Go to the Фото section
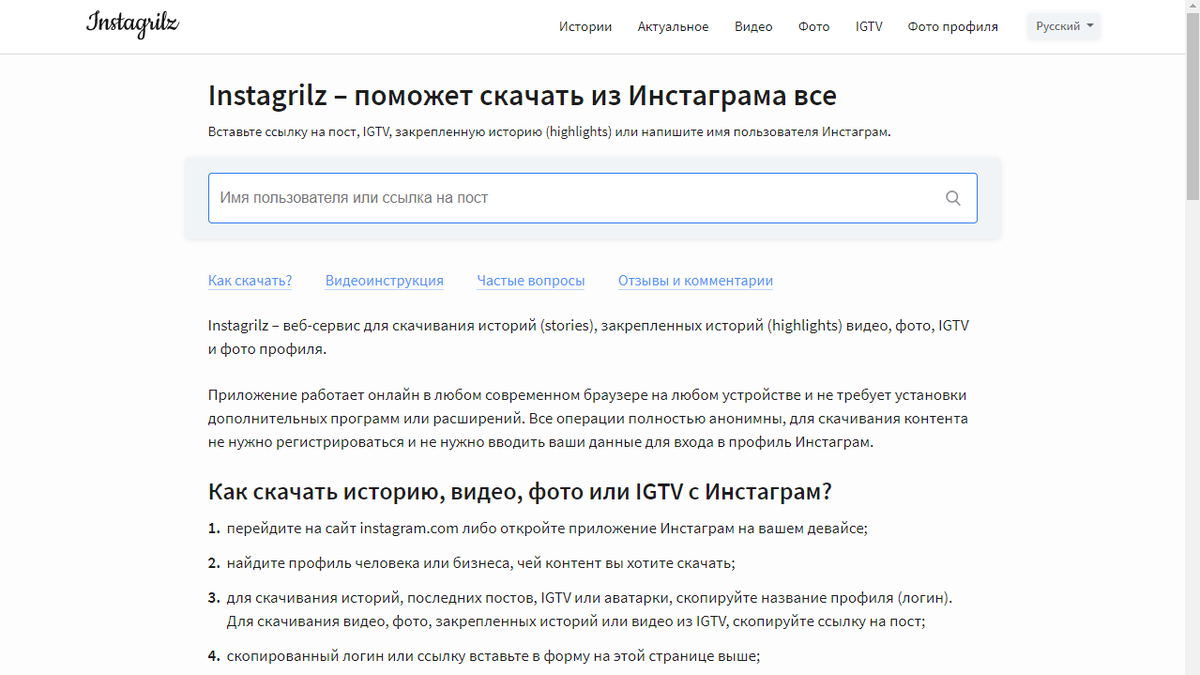The width and height of the screenshot is (1200, 675). (x=814, y=27)
